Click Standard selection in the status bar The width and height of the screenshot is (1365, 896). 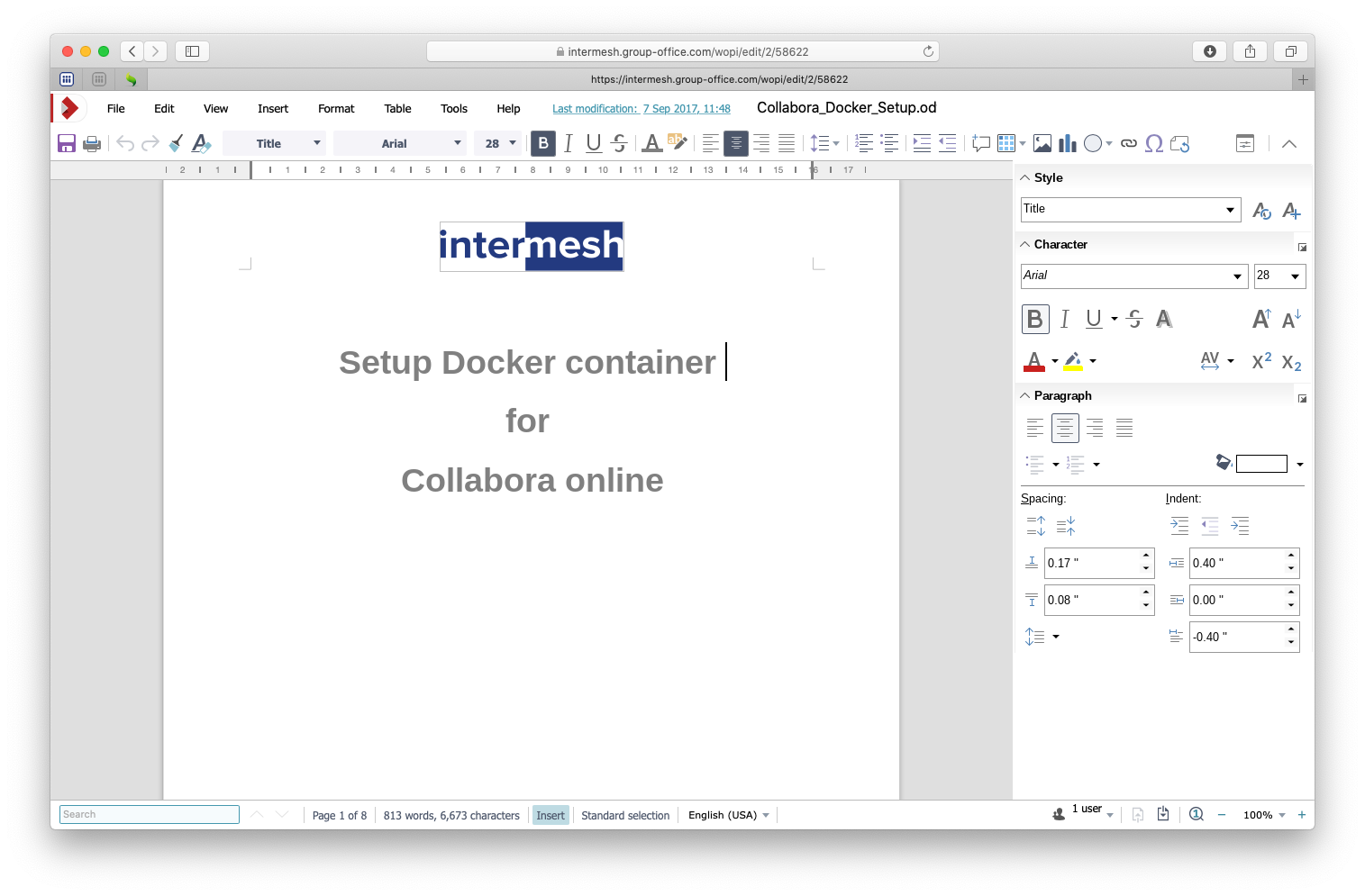pyautogui.click(x=625, y=815)
